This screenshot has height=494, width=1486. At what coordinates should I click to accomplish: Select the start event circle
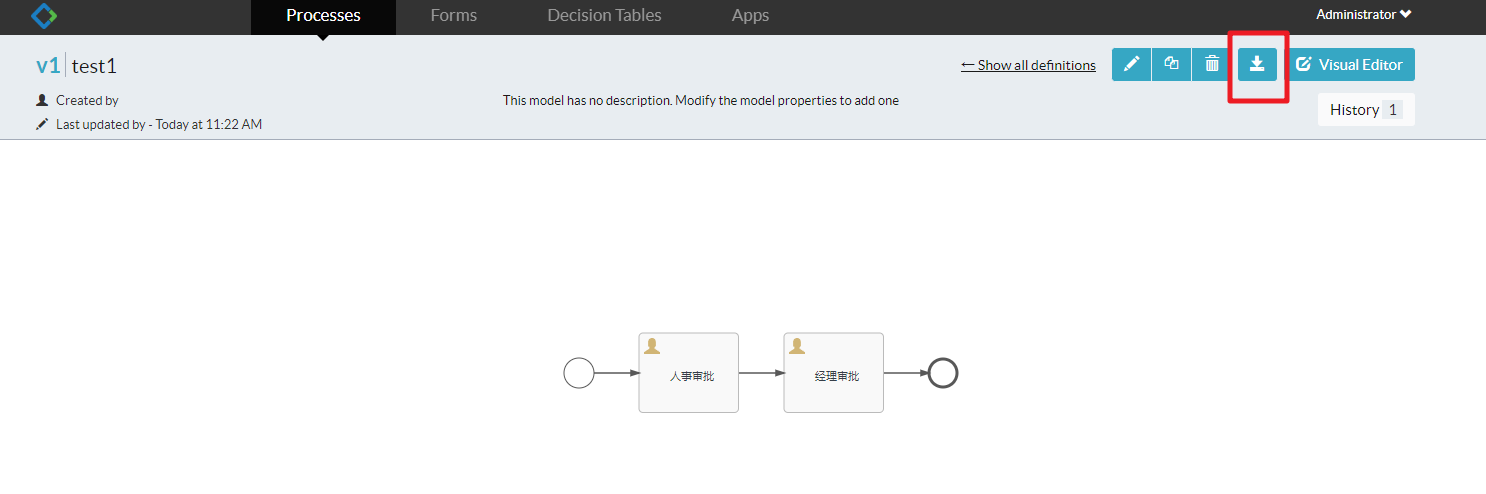[579, 373]
